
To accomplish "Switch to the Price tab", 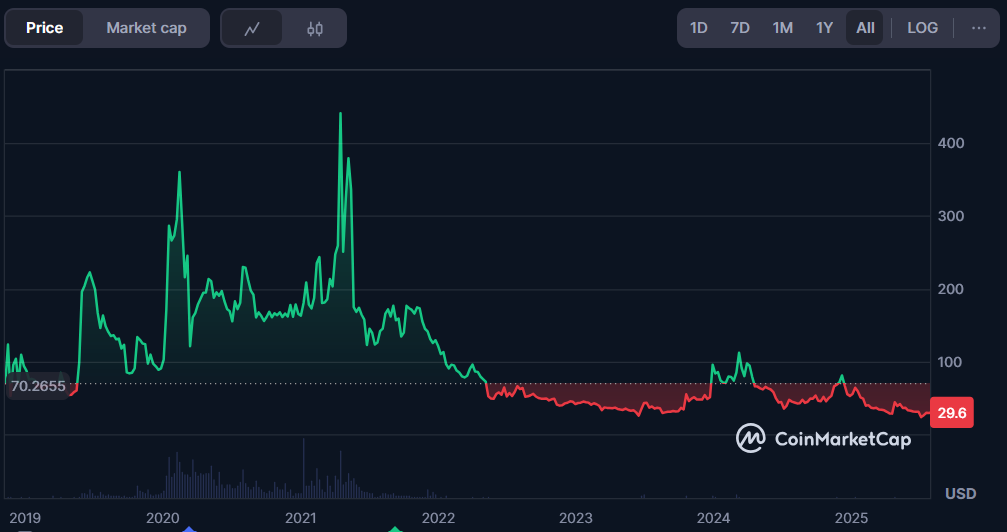I will click(x=44, y=28).
